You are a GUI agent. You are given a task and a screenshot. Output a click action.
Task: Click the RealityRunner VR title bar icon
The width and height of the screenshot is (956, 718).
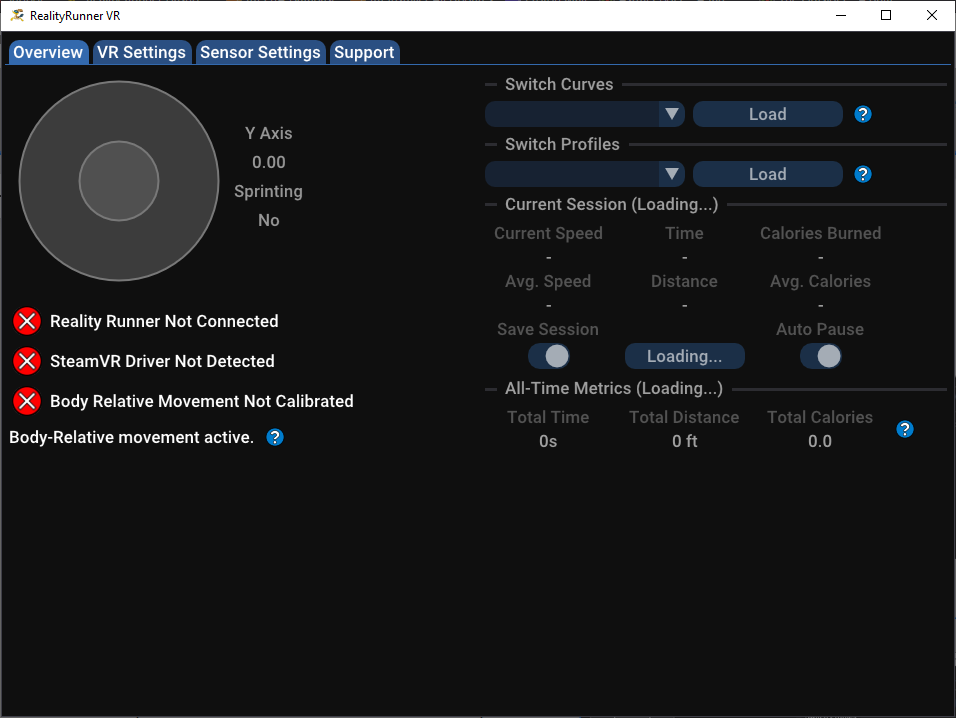pos(17,15)
